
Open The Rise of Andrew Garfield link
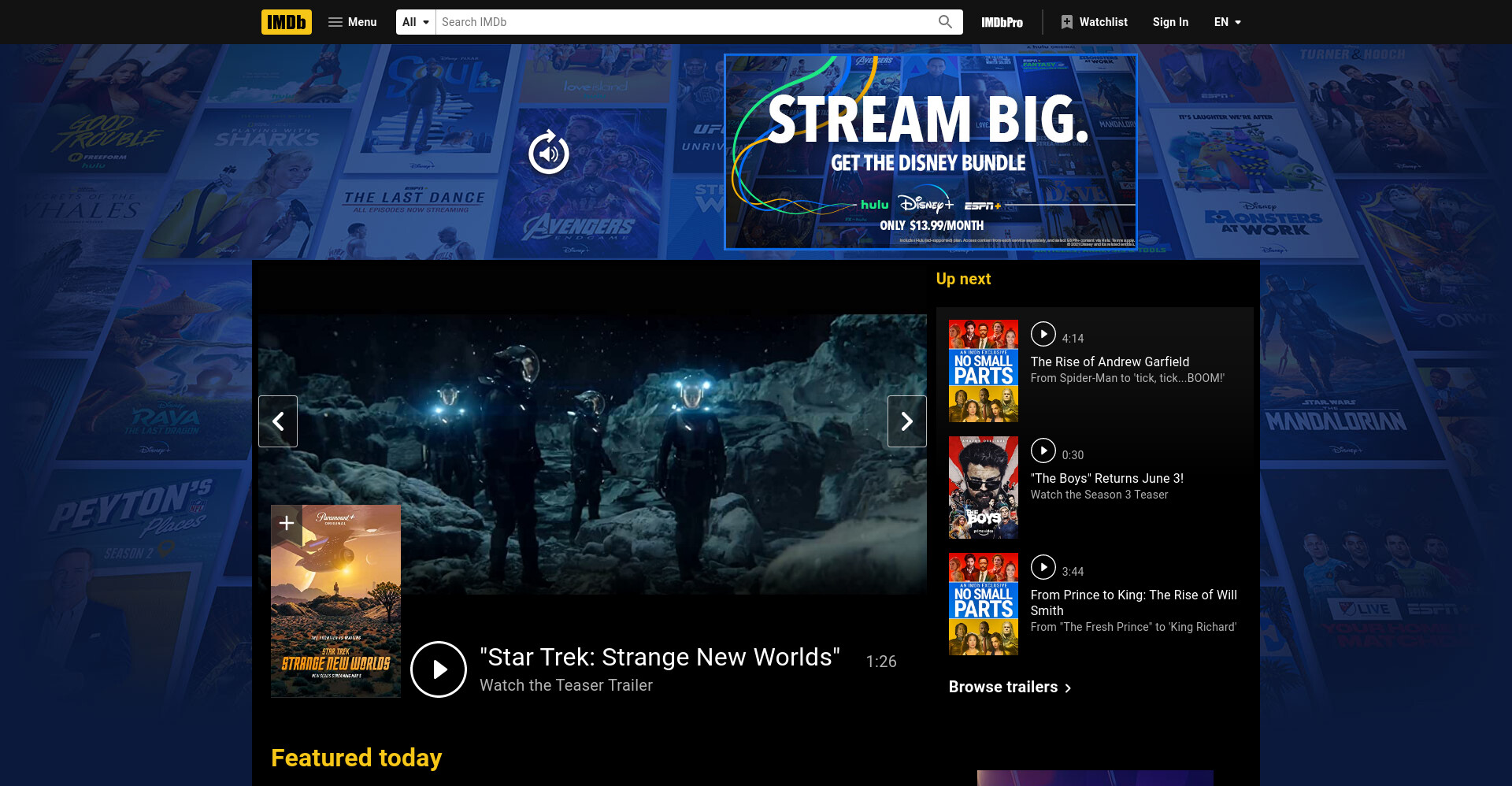coord(1110,361)
